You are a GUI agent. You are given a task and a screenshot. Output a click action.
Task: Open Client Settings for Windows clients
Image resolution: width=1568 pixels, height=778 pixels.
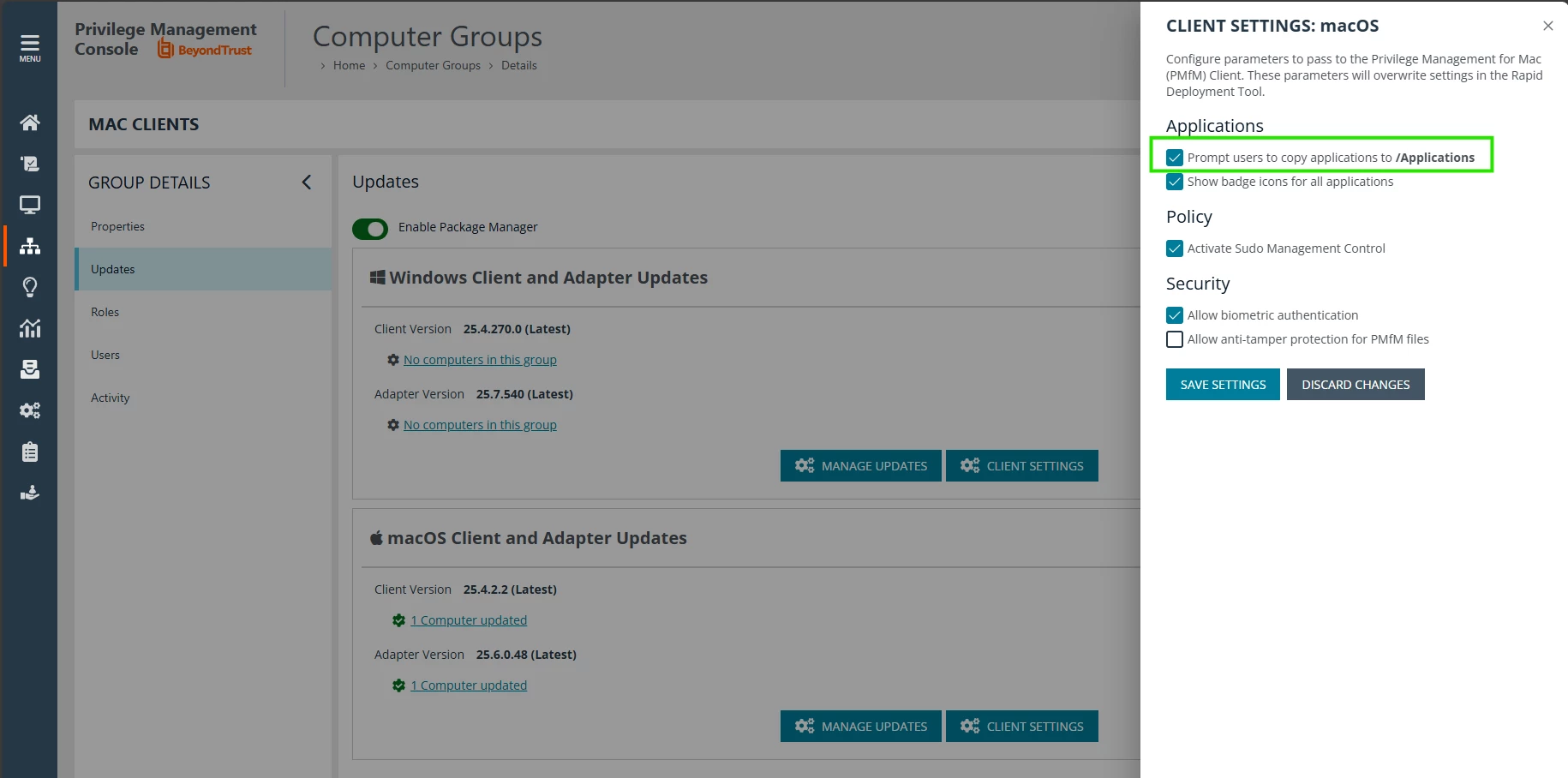pyautogui.click(x=1021, y=465)
